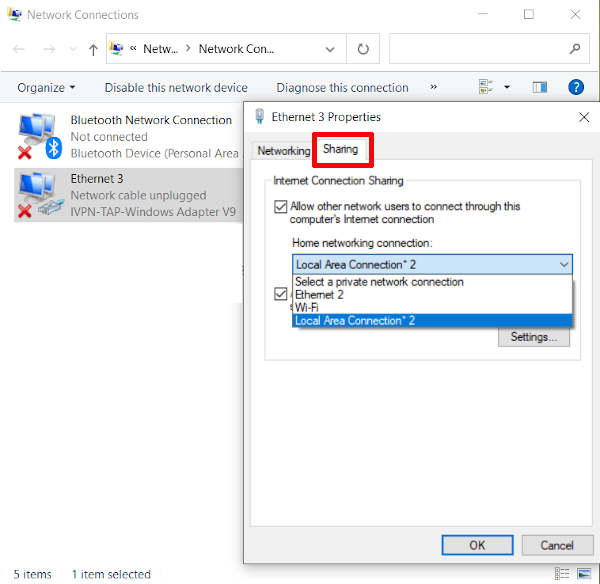Confirm with the OK button

[477, 545]
